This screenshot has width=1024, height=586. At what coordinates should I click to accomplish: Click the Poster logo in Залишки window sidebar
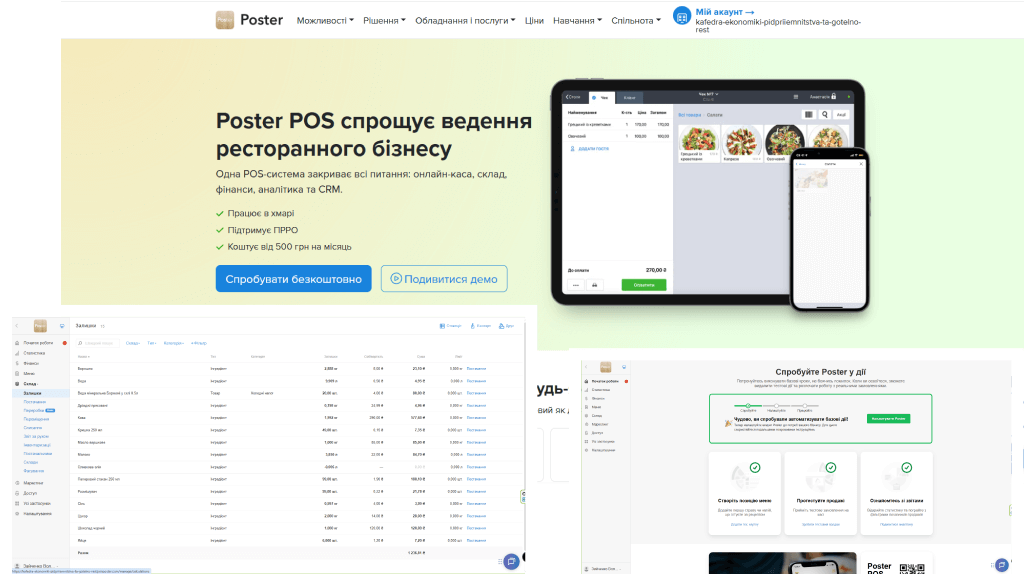click(x=40, y=325)
